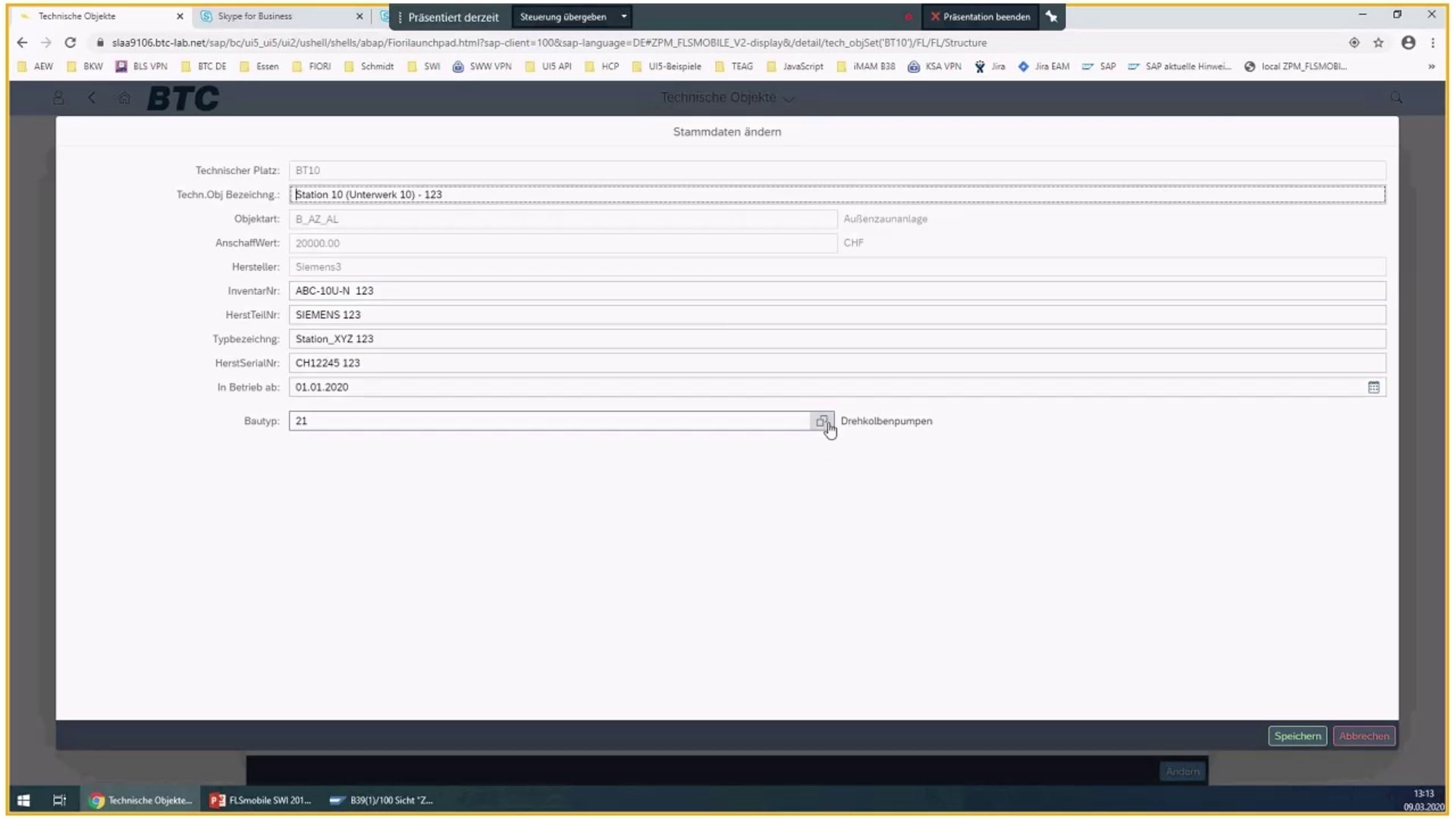
Task: Open the KSA VPN bookmark
Action: point(934,66)
